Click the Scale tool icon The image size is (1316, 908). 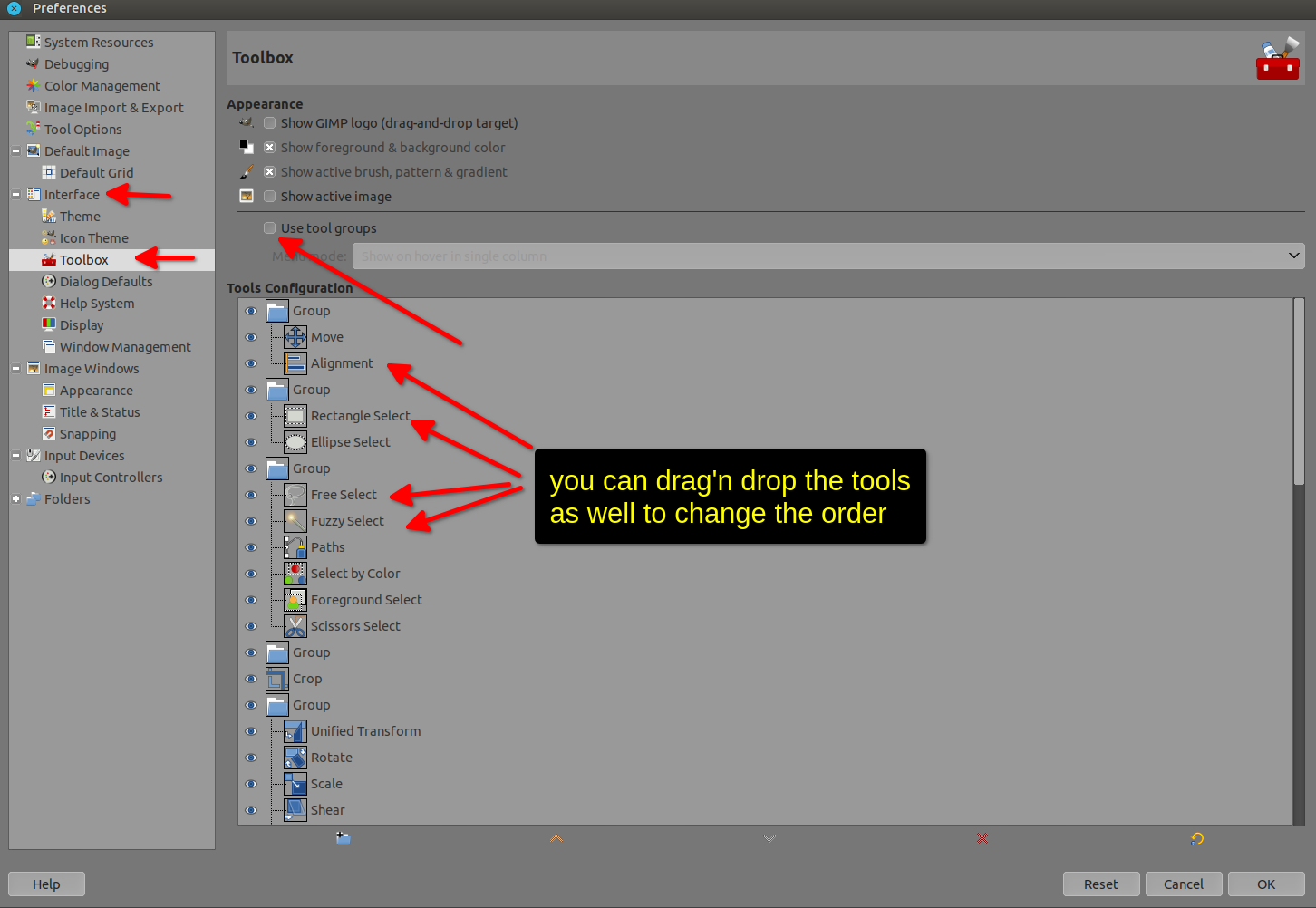(x=295, y=784)
